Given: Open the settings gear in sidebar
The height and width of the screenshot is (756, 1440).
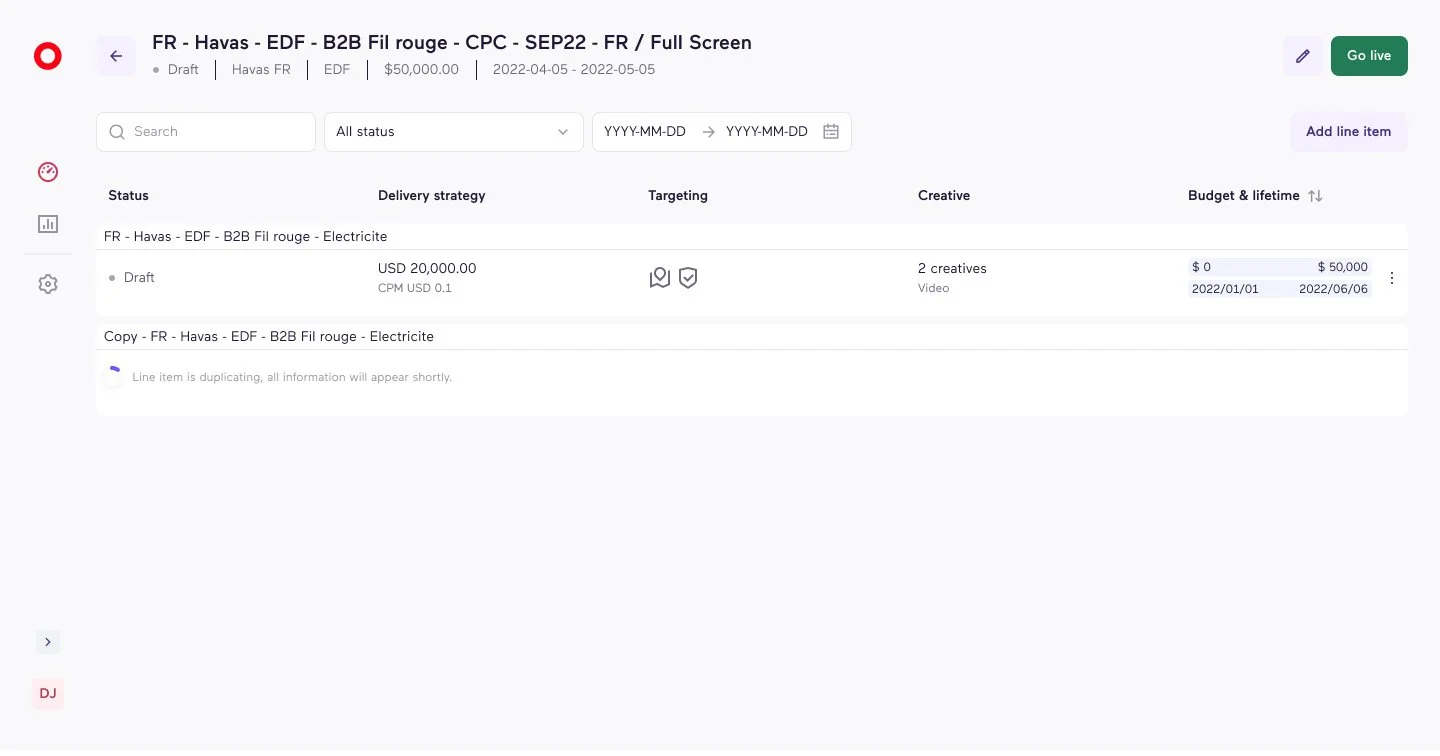Looking at the screenshot, I should (48, 284).
